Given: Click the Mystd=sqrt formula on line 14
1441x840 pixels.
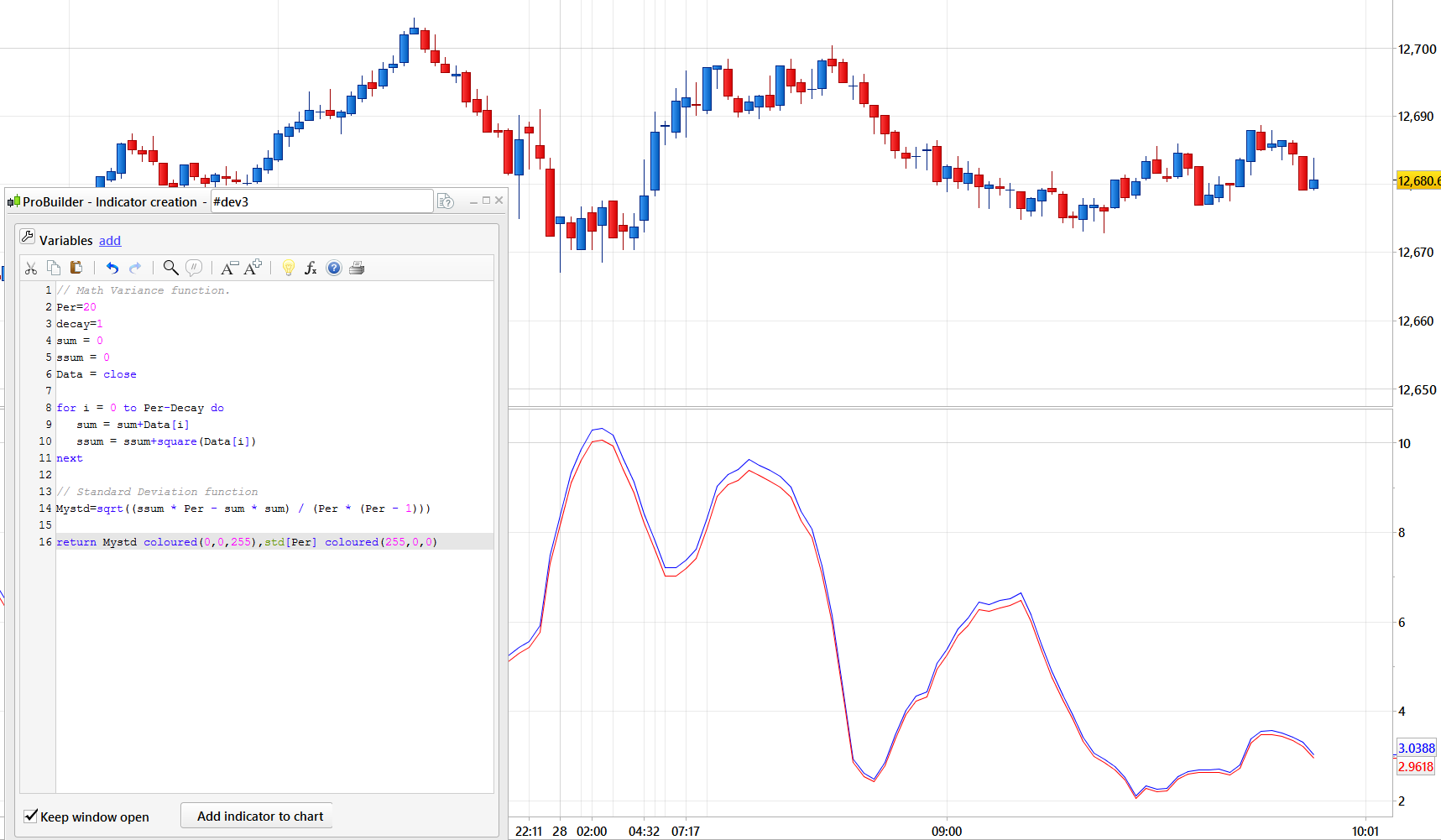Looking at the screenshot, I should click(243, 509).
